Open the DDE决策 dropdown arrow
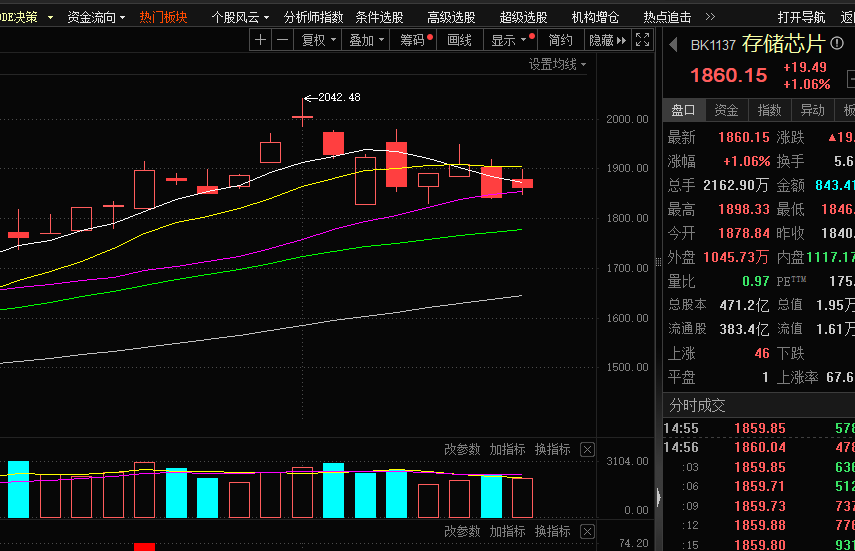Screen dimensions: 855x551 50,17
